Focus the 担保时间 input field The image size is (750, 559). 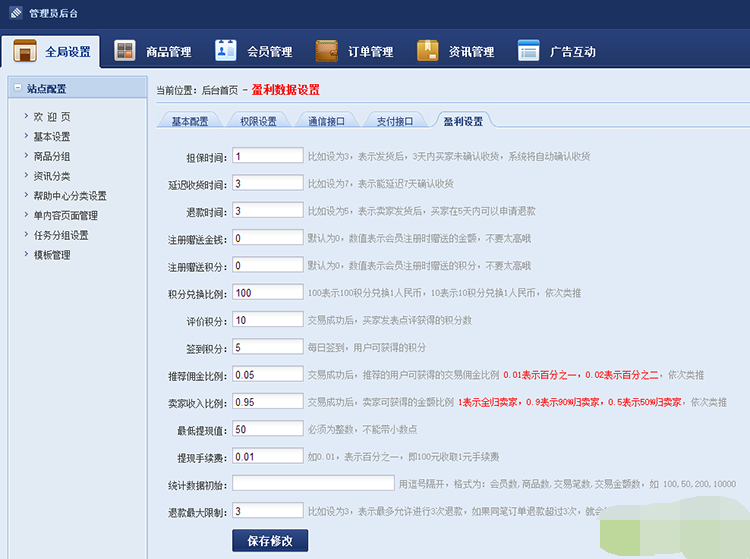pyautogui.click(x=268, y=155)
